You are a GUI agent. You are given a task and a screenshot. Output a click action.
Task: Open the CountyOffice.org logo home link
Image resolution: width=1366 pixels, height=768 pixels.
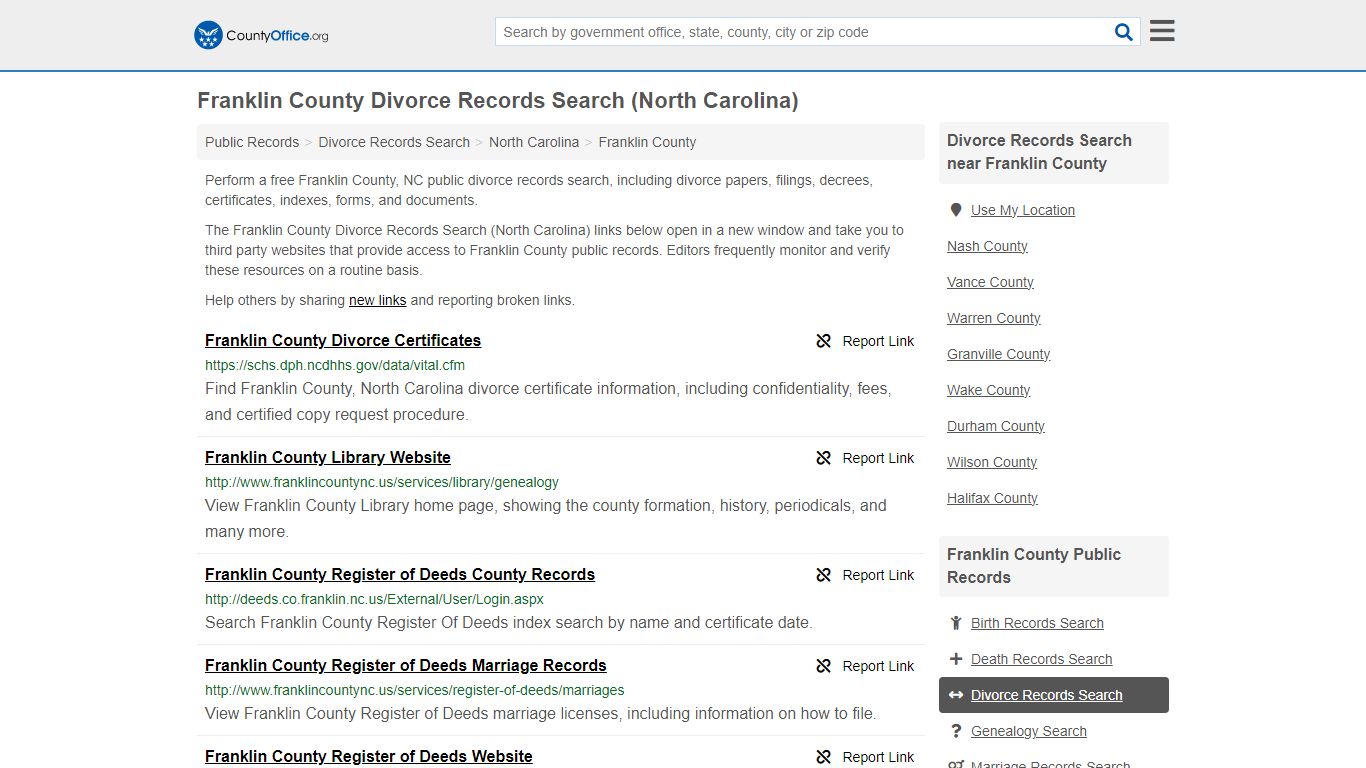point(261,35)
